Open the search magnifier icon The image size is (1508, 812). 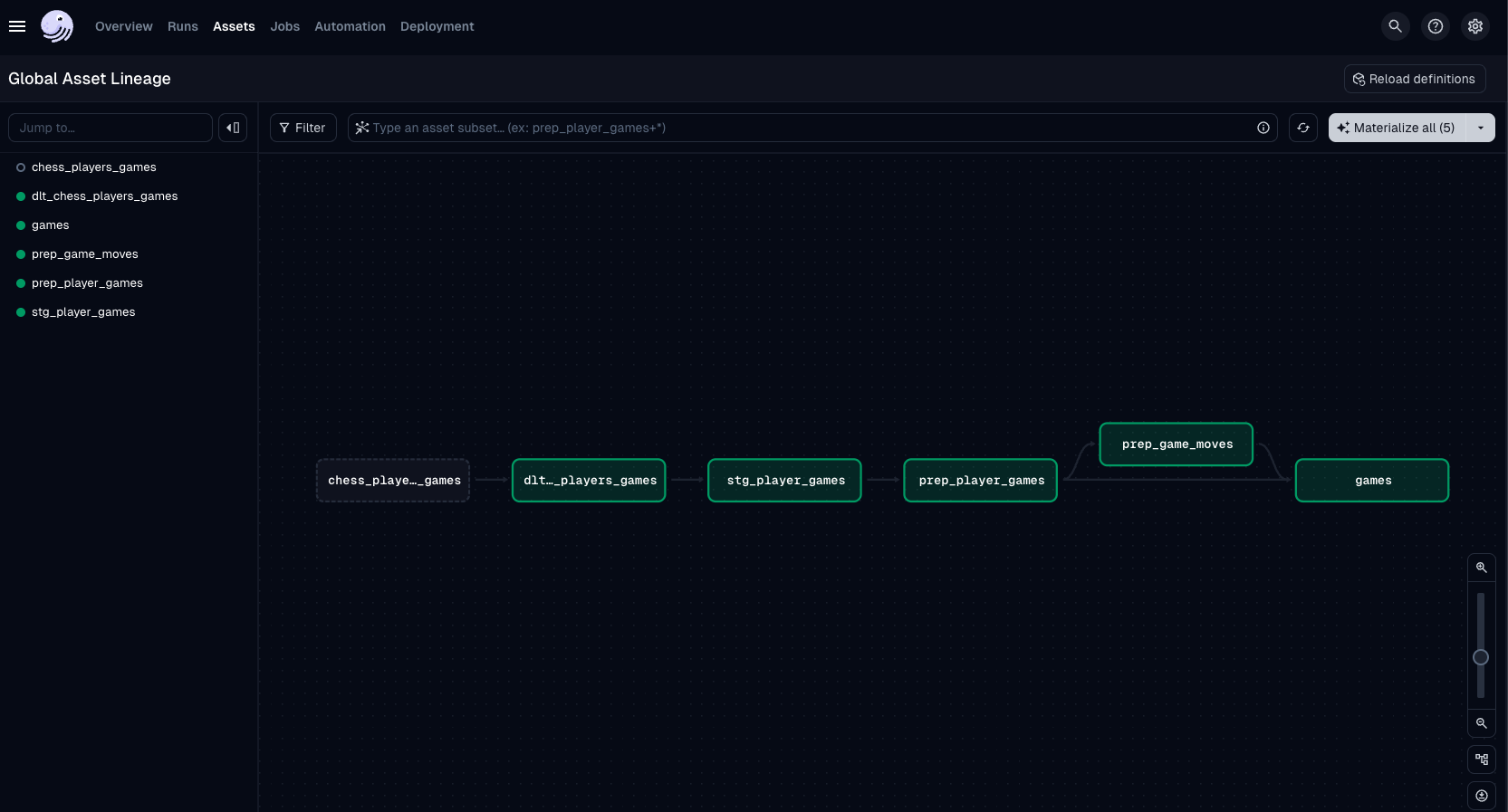1396,26
